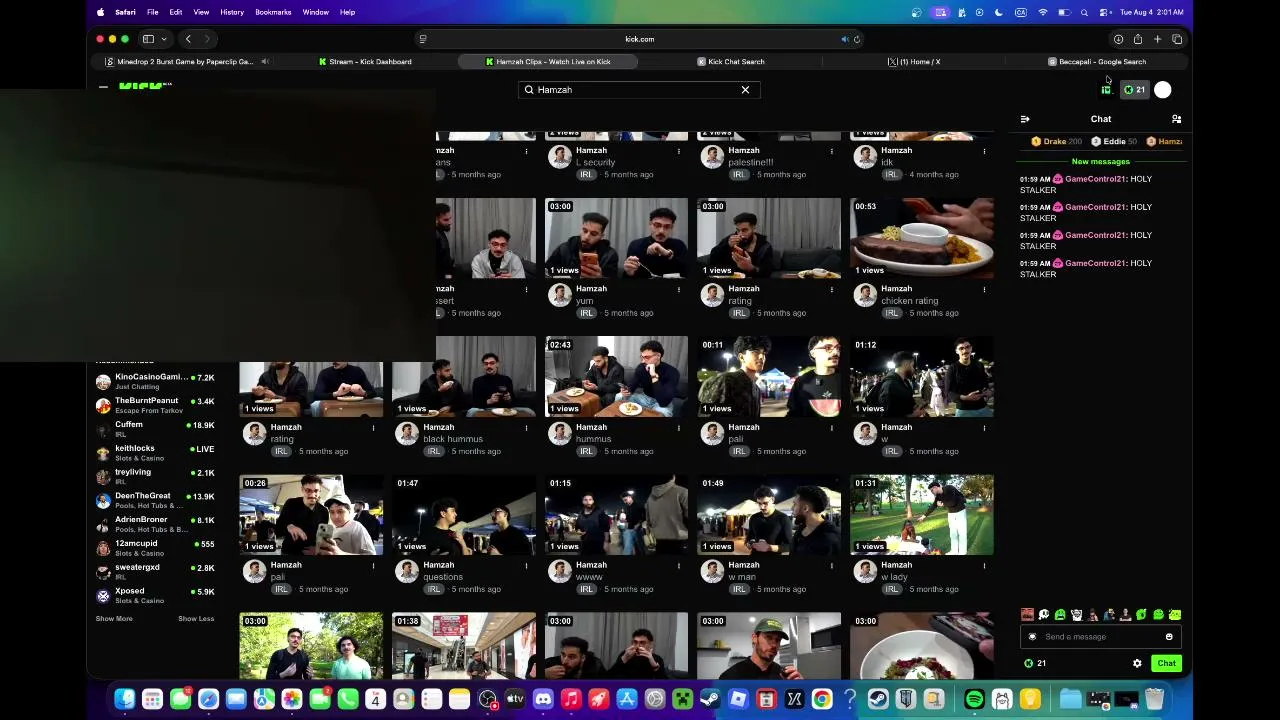Switch to Kick Chat Search tab
The width and height of the screenshot is (1280, 720).
pos(731,62)
